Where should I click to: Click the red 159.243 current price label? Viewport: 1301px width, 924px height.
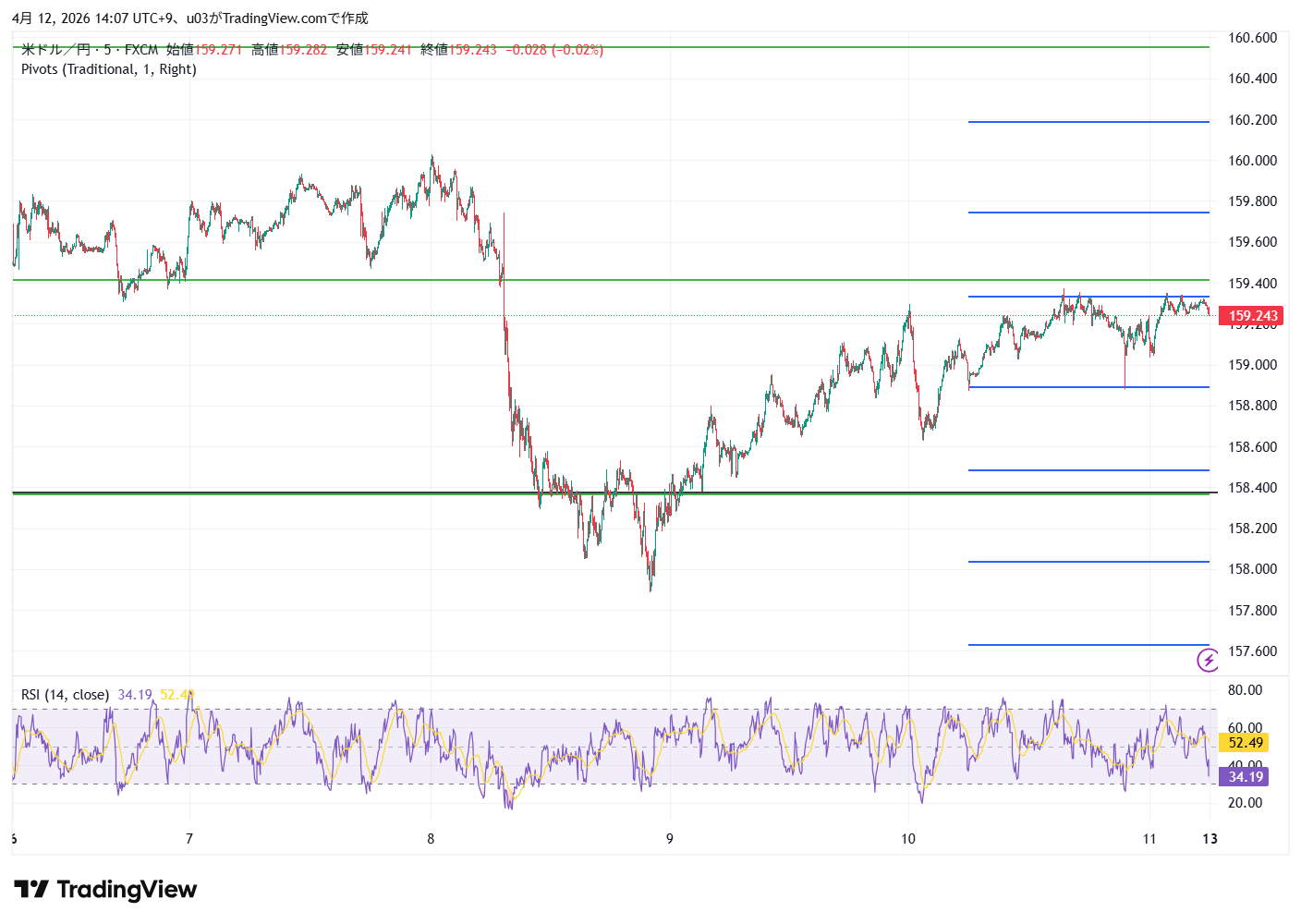[1252, 316]
